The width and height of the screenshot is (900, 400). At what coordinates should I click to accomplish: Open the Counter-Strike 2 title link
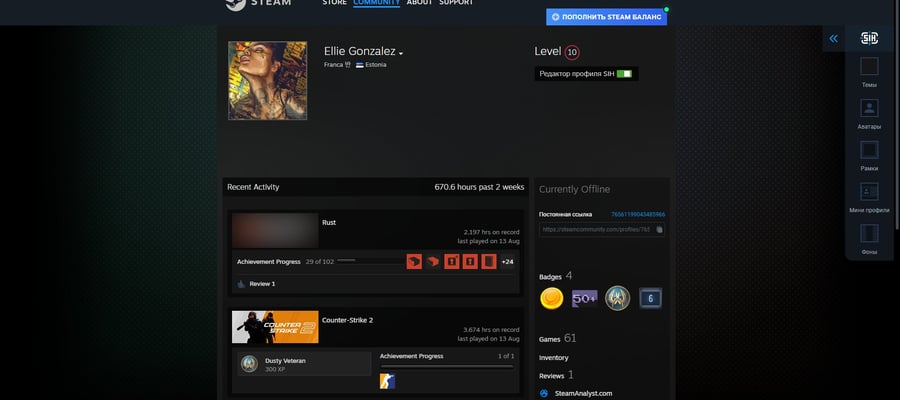tap(347, 320)
